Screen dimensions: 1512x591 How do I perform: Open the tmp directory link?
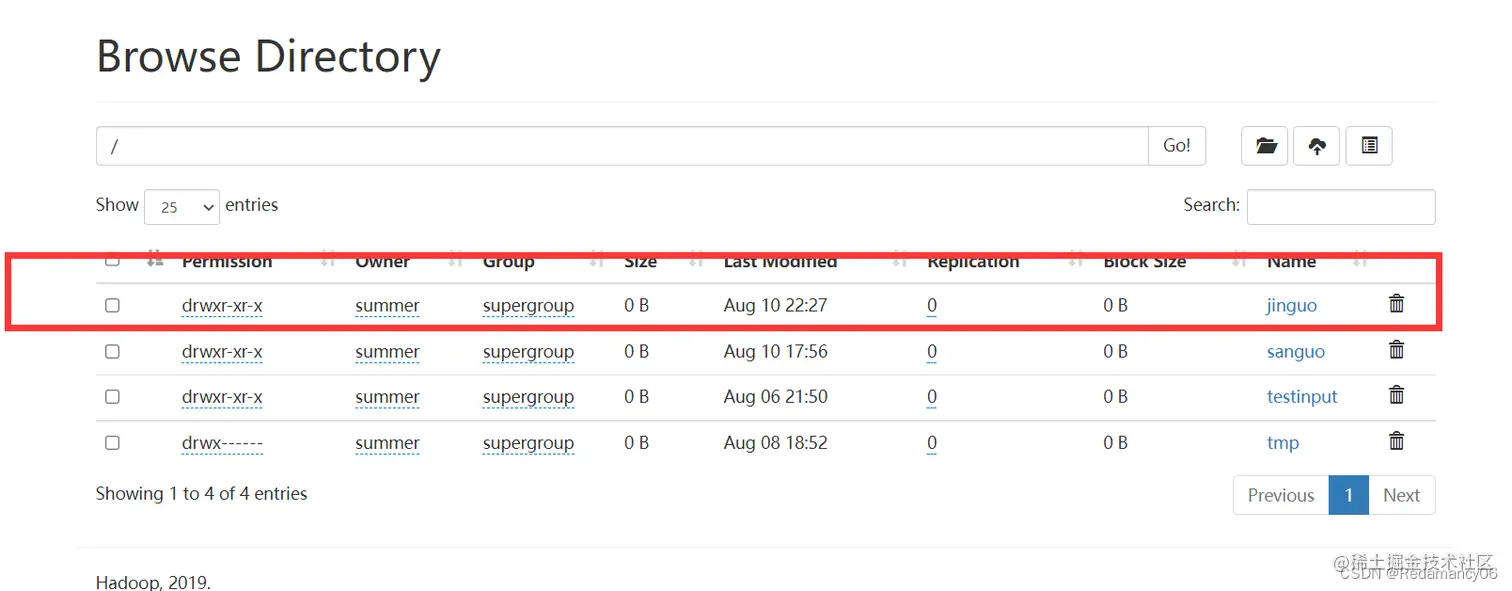[1283, 442]
